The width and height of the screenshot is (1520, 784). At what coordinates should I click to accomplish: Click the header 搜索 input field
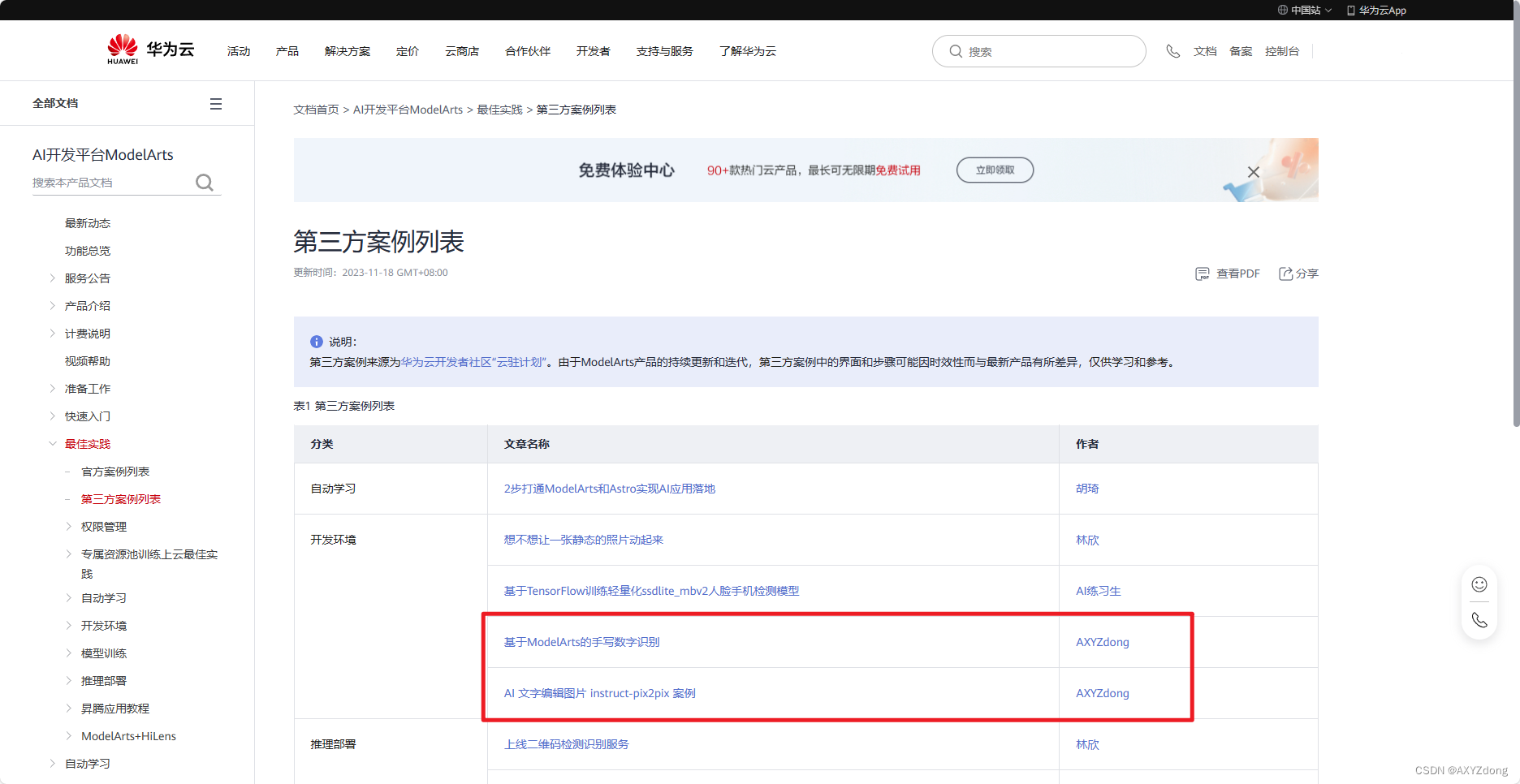click(1039, 51)
